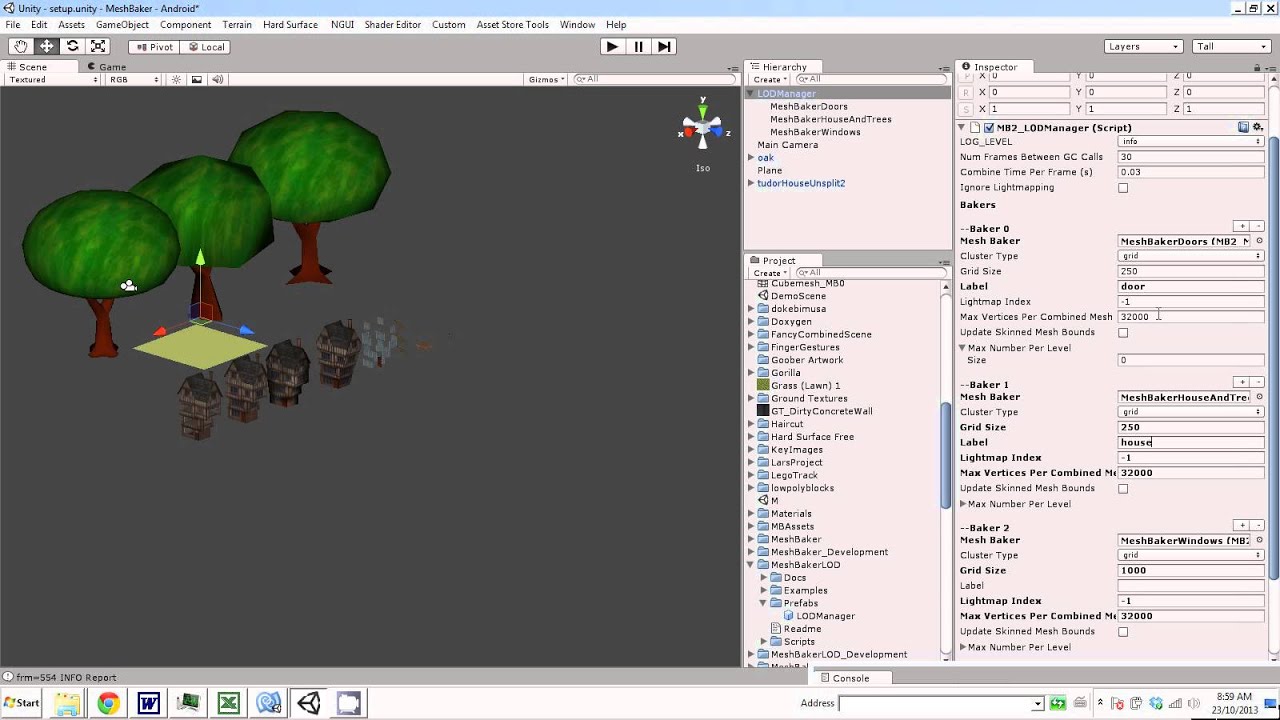Toggle Local/Global handle rotation

click(x=205, y=47)
